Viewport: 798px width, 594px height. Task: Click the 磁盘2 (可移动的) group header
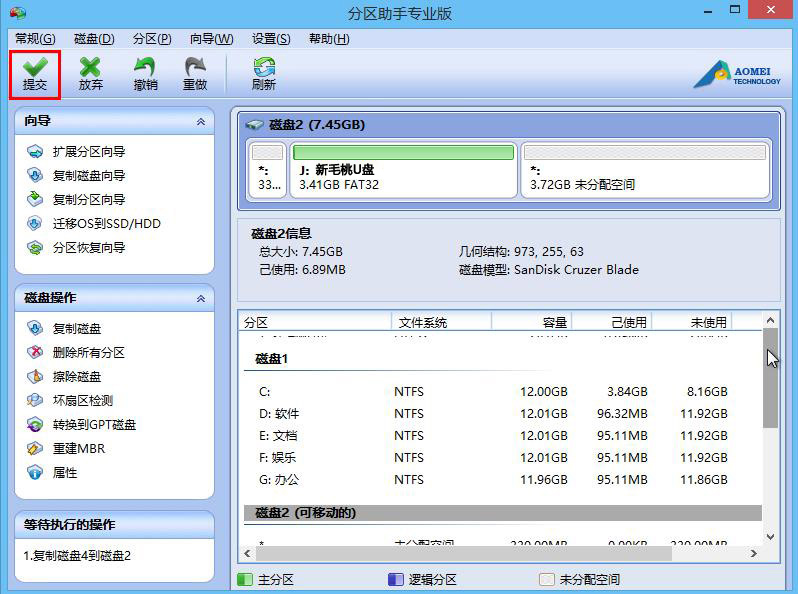pyautogui.click(x=503, y=513)
